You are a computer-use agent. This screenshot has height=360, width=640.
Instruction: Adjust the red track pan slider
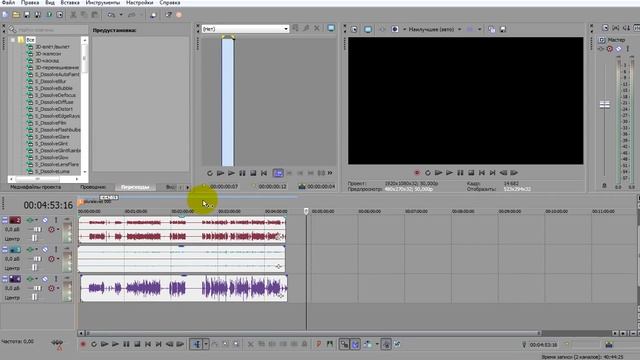tap(35, 238)
